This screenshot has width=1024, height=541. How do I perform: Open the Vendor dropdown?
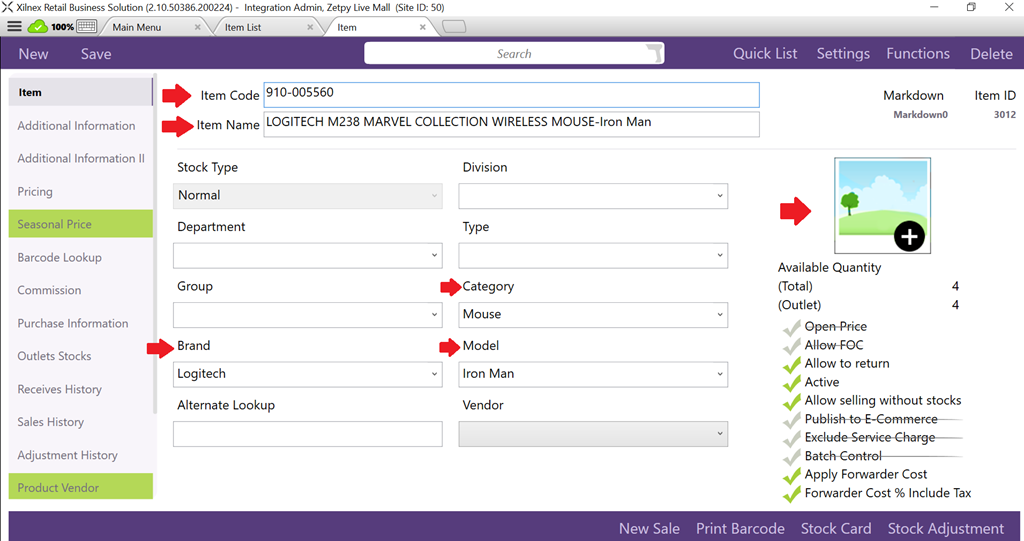[x=593, y=434]
